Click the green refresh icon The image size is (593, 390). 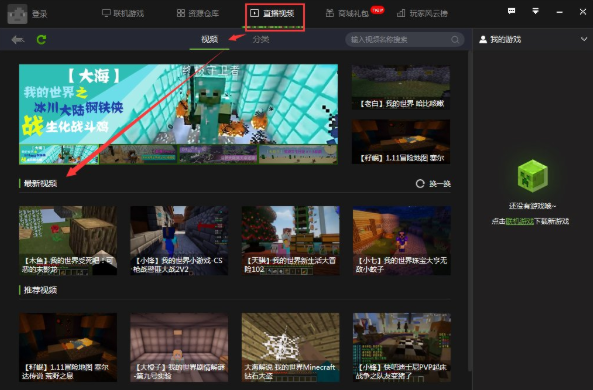pyautogui.click(x=41, y=39)
